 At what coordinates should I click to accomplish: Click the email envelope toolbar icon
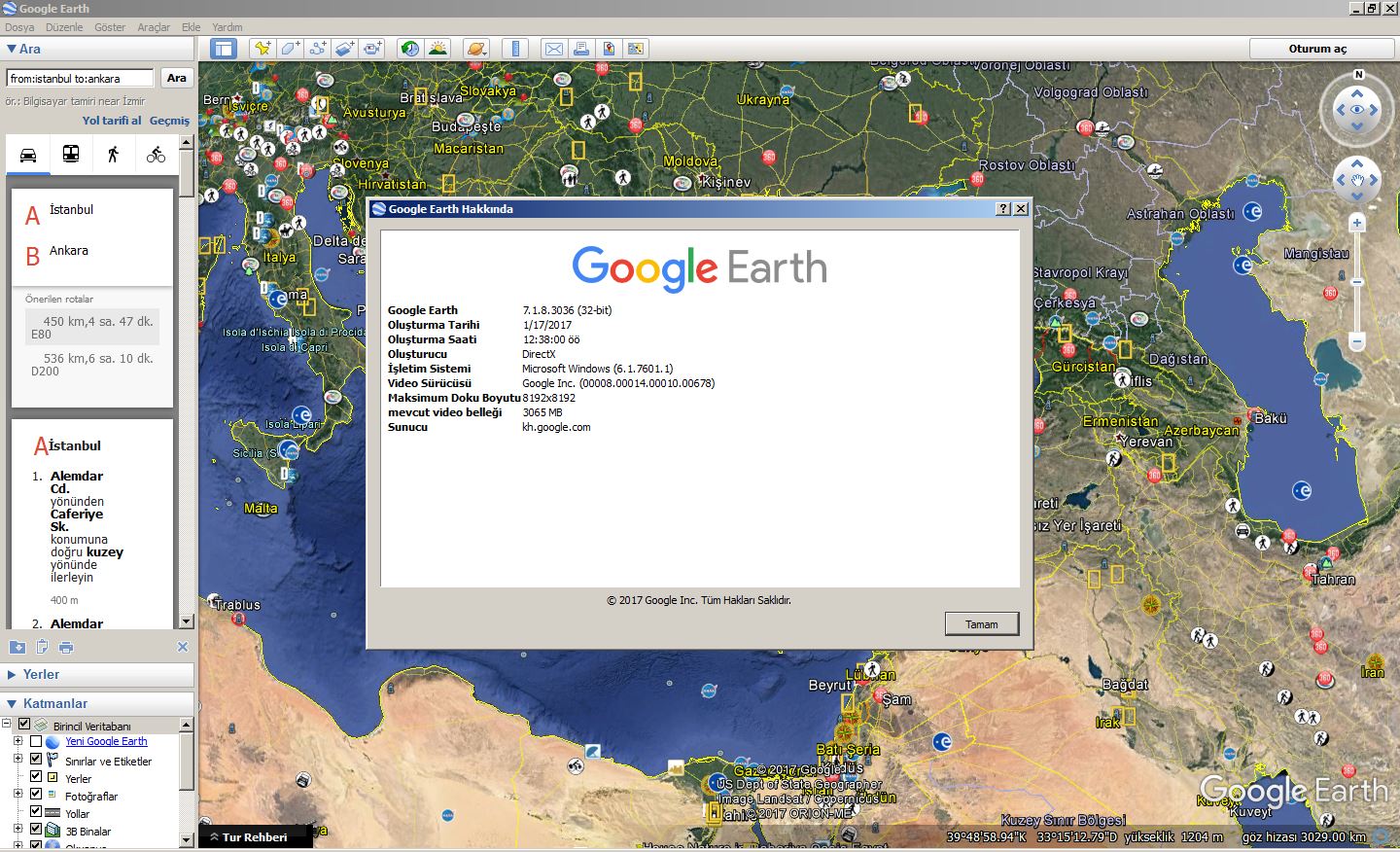click(554, 49)
